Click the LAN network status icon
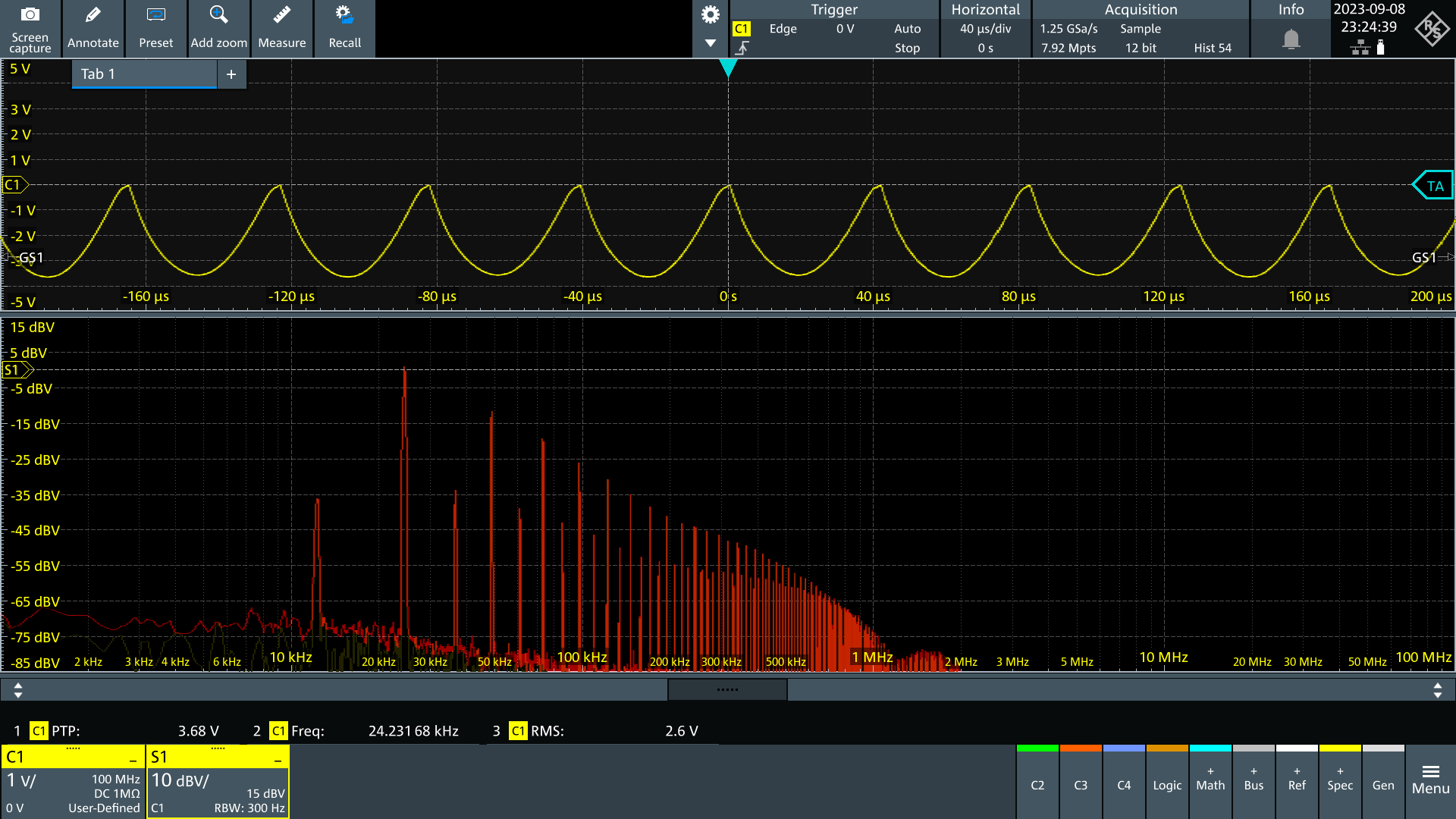This screenshot has width=1456, height=819. 1360,48
